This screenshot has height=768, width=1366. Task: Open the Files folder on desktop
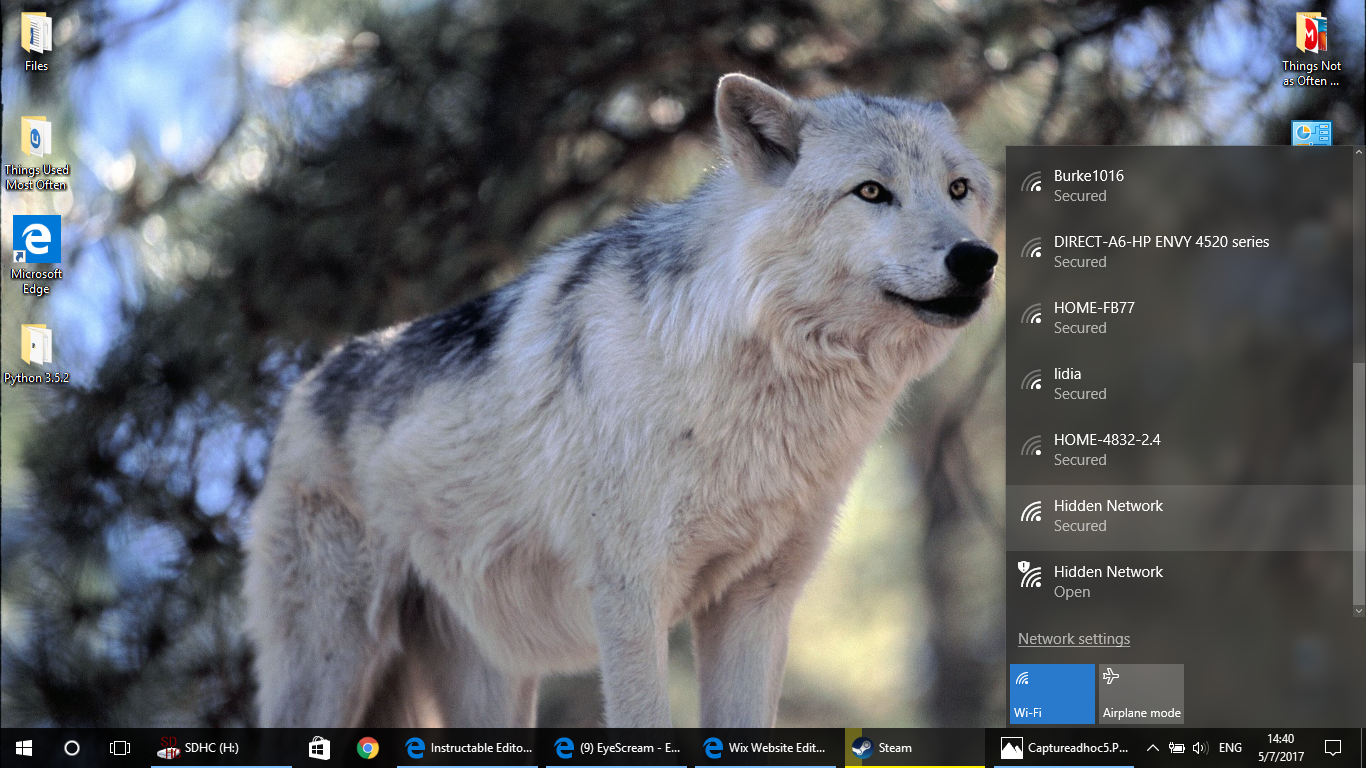click(x=36, y=41)
